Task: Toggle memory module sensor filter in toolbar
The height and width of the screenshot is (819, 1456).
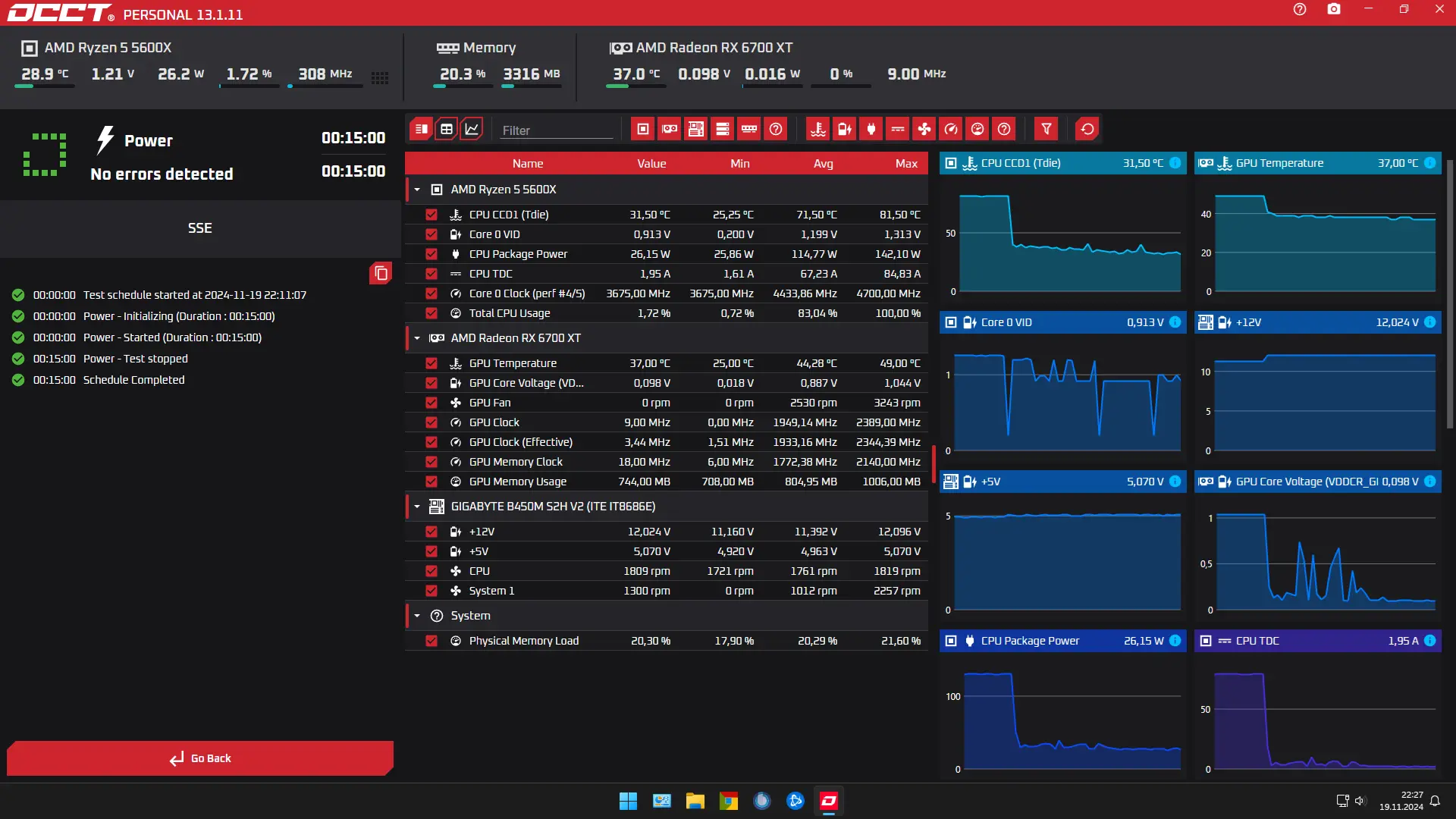Action: [x=749, y=129]
